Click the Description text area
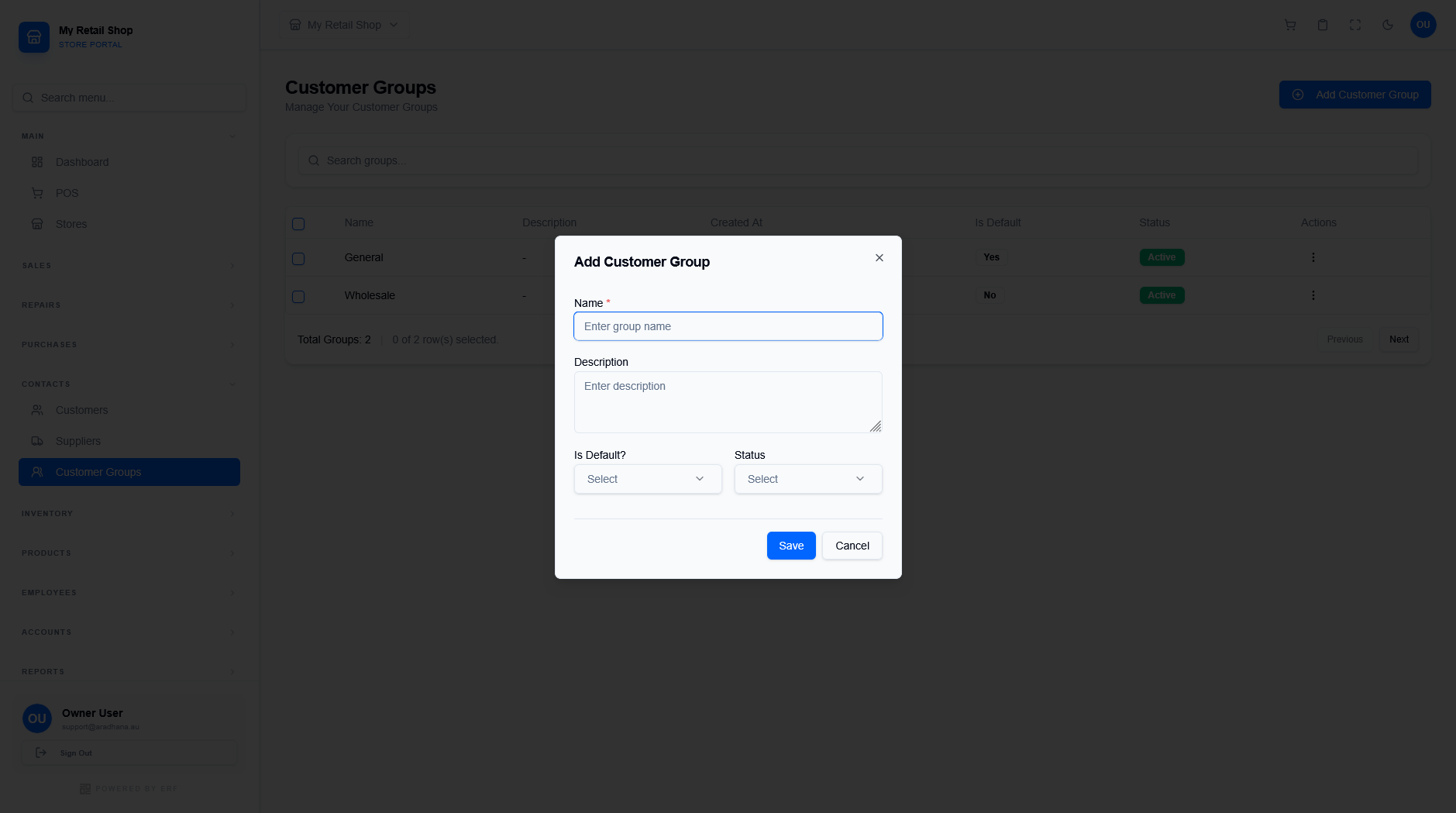Image resolution: width=1456 pixels, height=813 pixels. point(728,402)
